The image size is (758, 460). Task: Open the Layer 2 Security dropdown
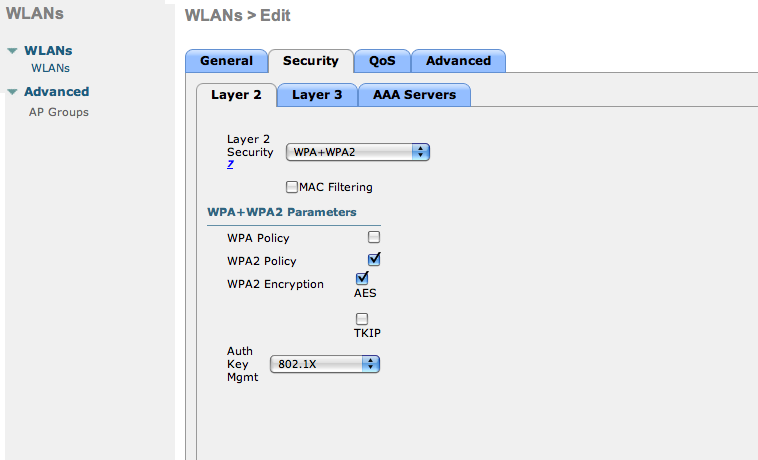(x=357, y=152)
